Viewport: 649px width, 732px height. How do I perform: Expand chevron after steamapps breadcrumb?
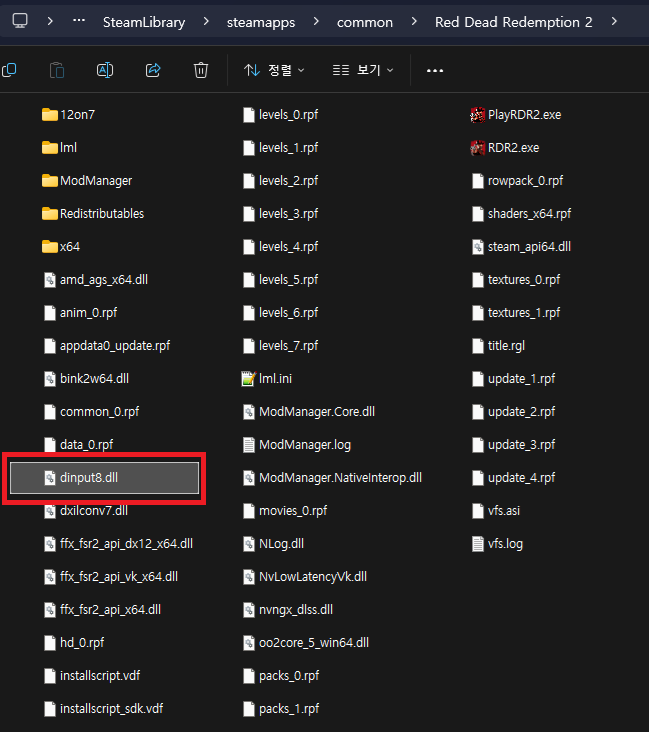tap(316, 21)
